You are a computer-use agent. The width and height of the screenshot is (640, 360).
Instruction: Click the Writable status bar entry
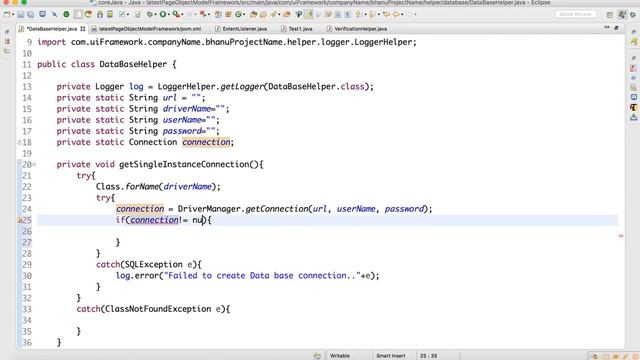[340, 356]
